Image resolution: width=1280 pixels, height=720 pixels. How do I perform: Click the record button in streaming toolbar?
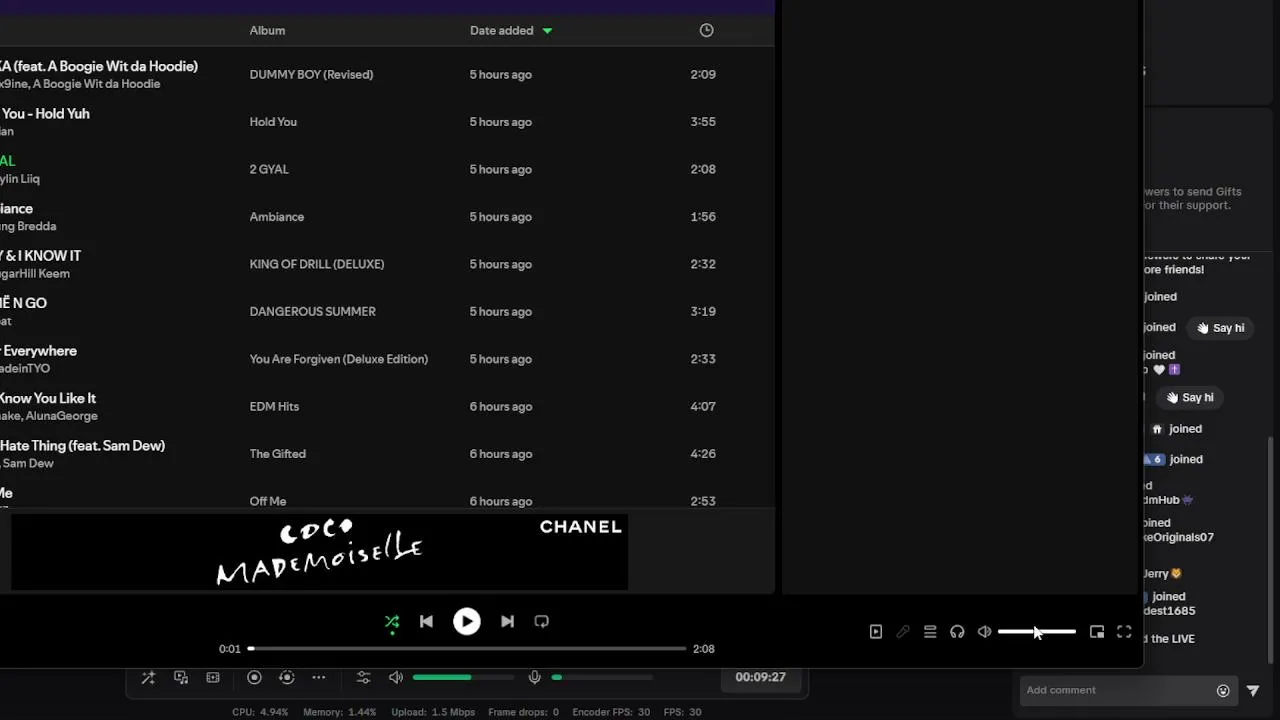click(x=254, y=677)
